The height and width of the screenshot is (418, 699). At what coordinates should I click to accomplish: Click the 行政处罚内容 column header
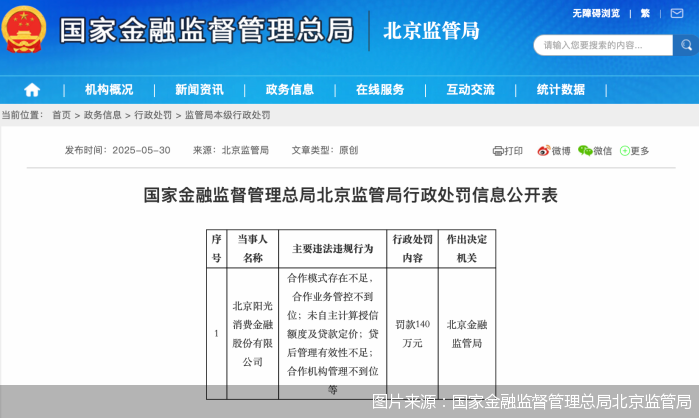(412, 249)
